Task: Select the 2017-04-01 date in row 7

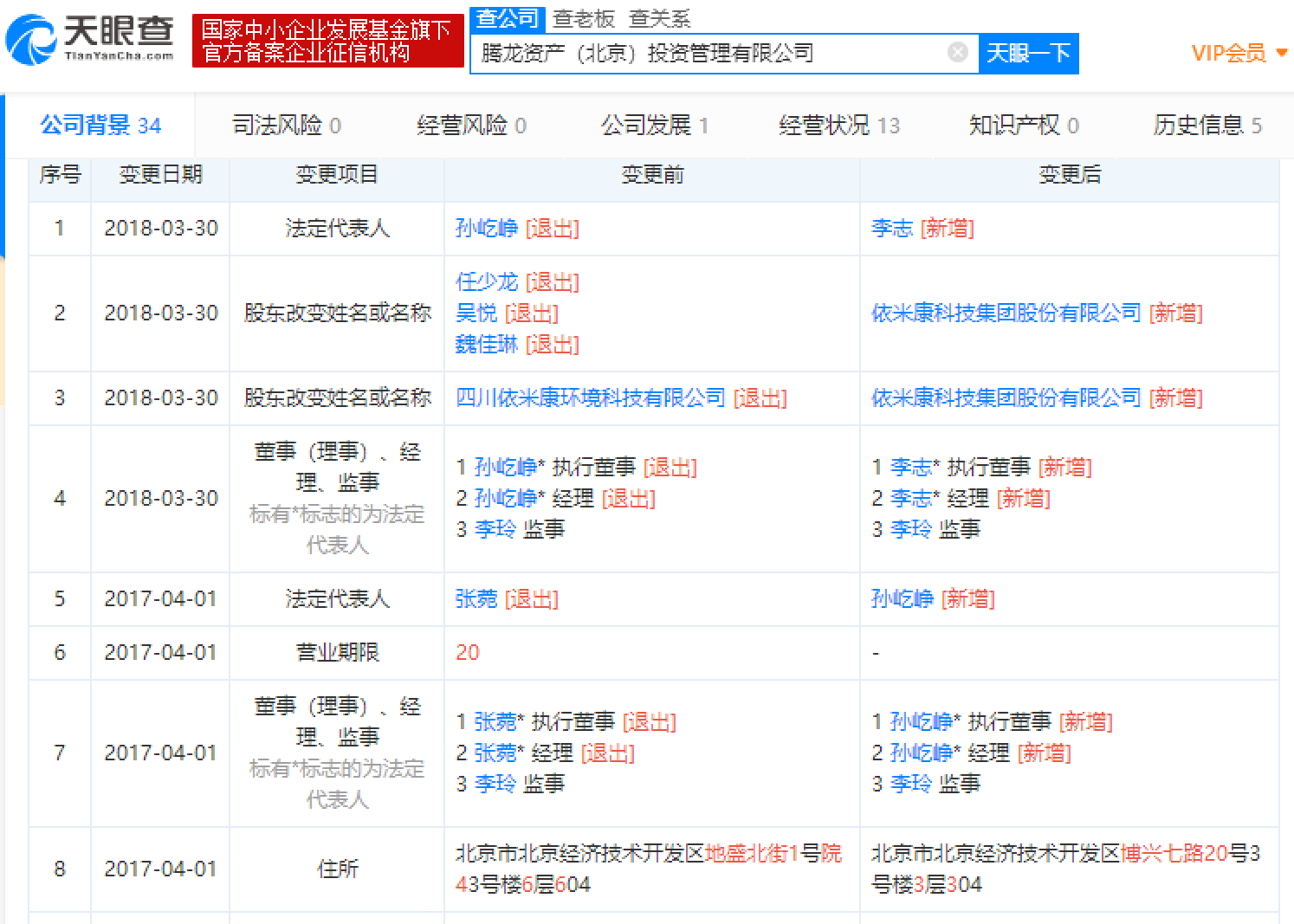Action: (x=161, y=753)
